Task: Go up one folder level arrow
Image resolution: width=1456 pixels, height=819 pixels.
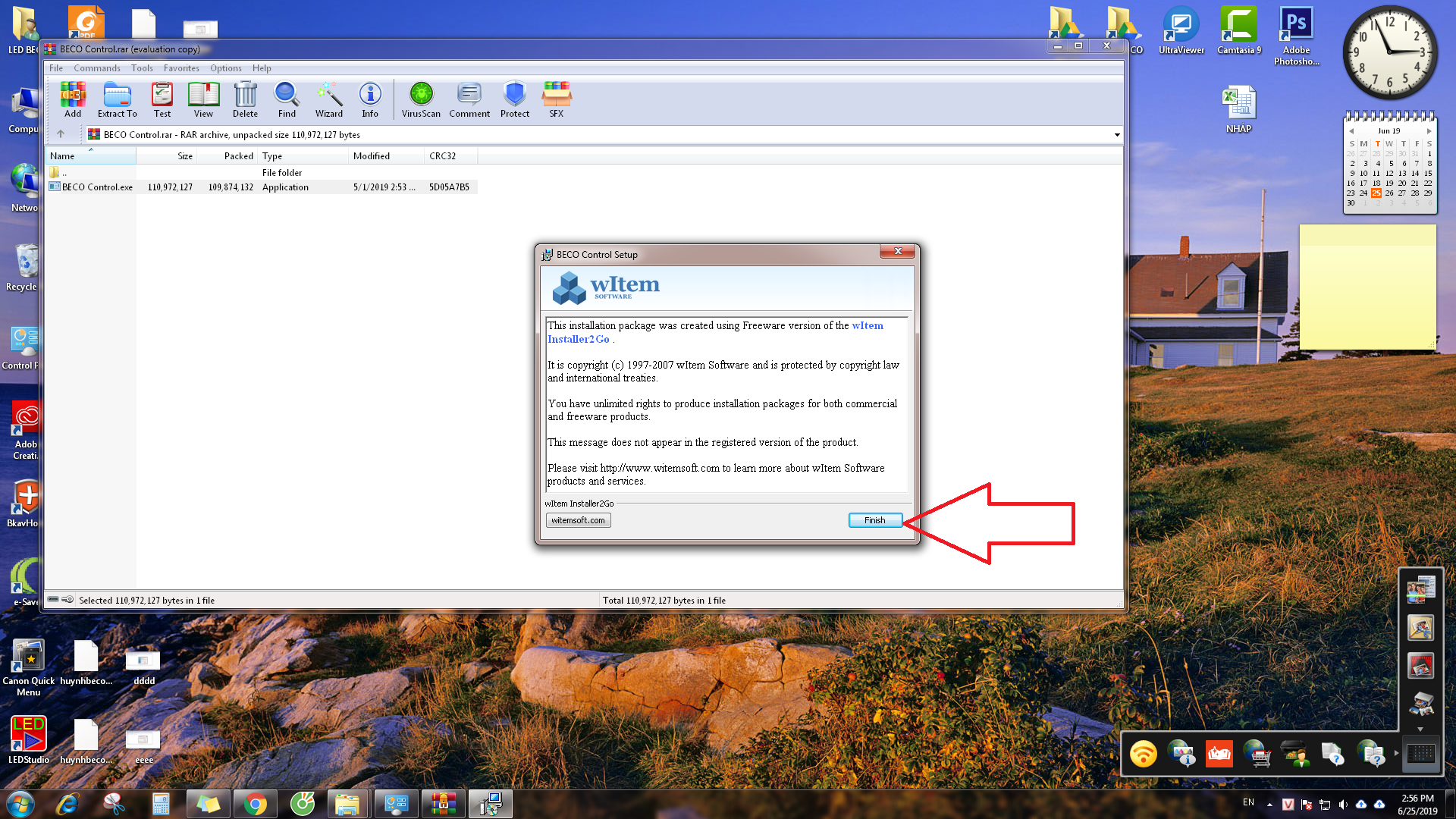Action: point(61,134)
